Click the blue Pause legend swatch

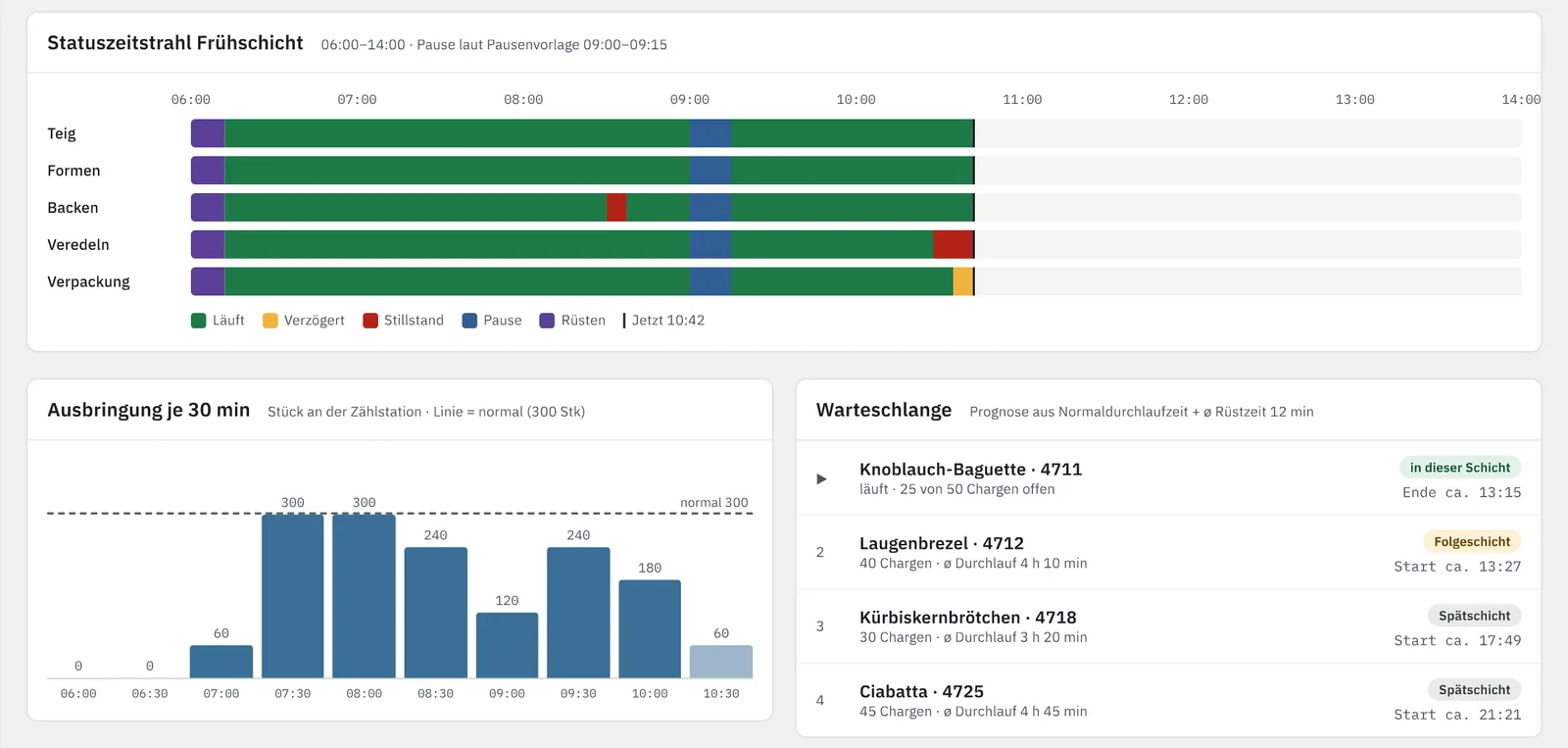click(x=469, y=321)
